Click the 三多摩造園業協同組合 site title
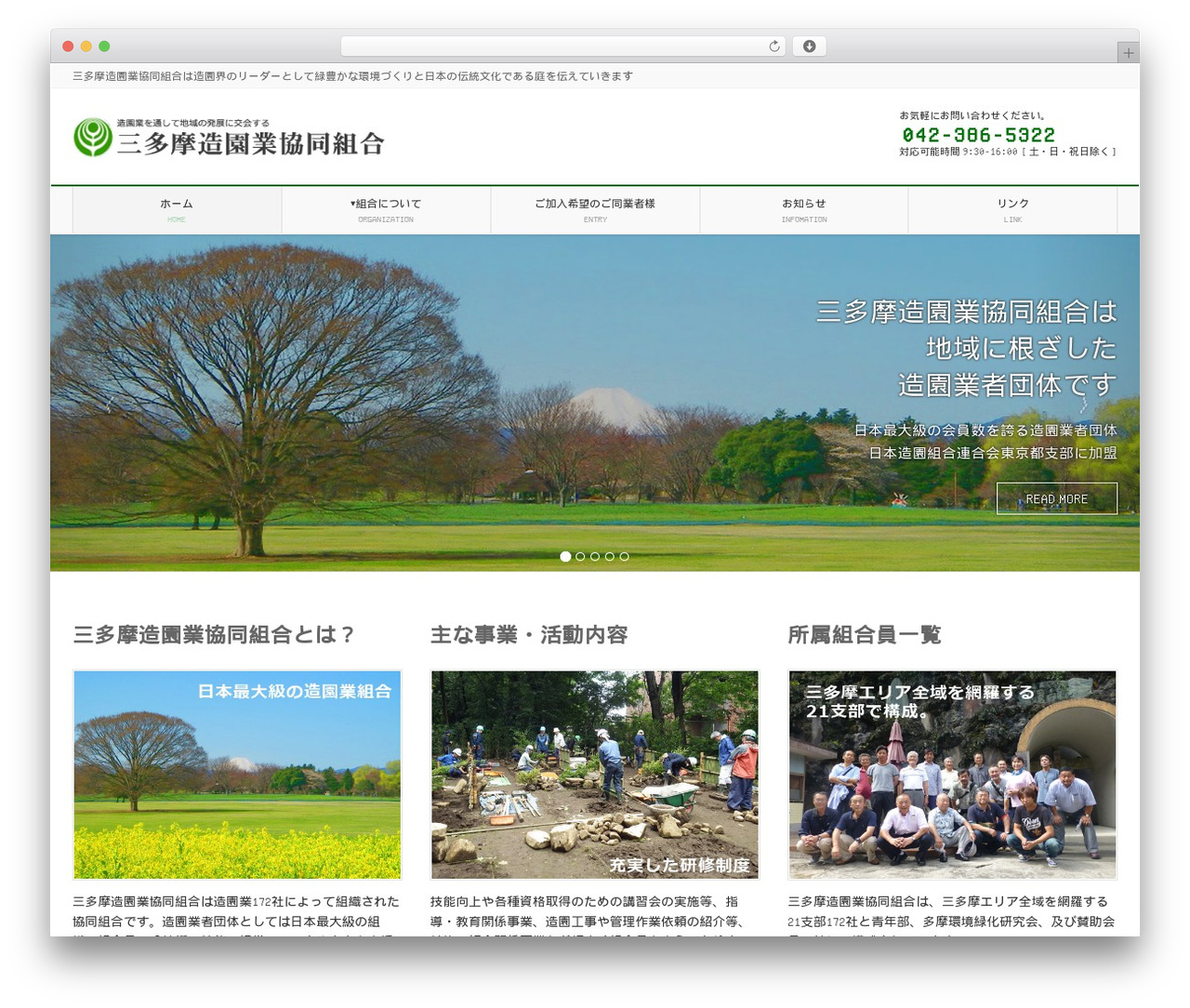The width and height of the screenshot is (1190, 1008). pos(250,143)
